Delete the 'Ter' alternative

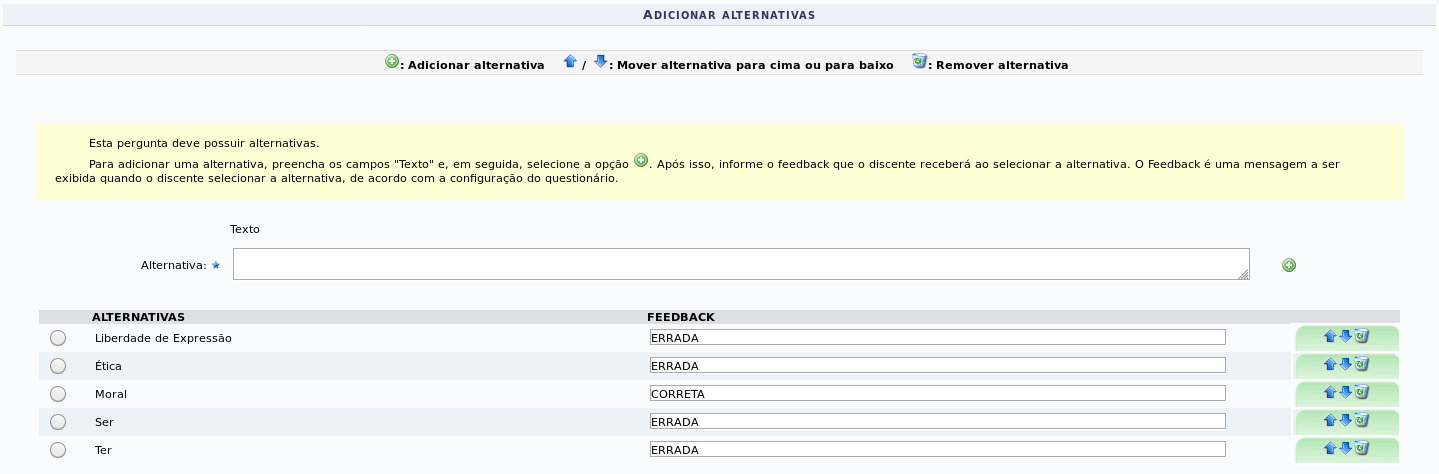[1361, 448]
